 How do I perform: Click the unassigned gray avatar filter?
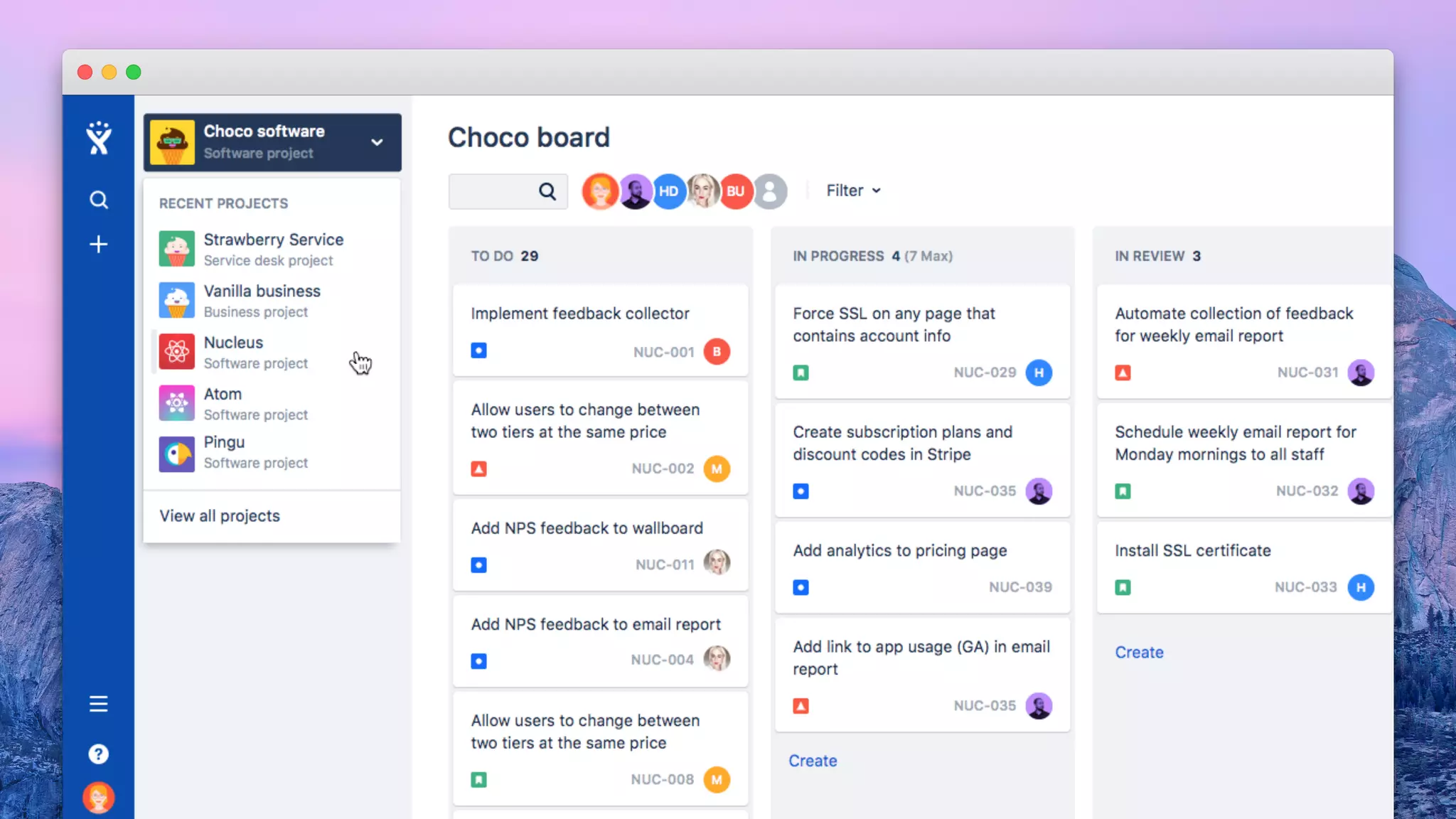click(771, 191)
